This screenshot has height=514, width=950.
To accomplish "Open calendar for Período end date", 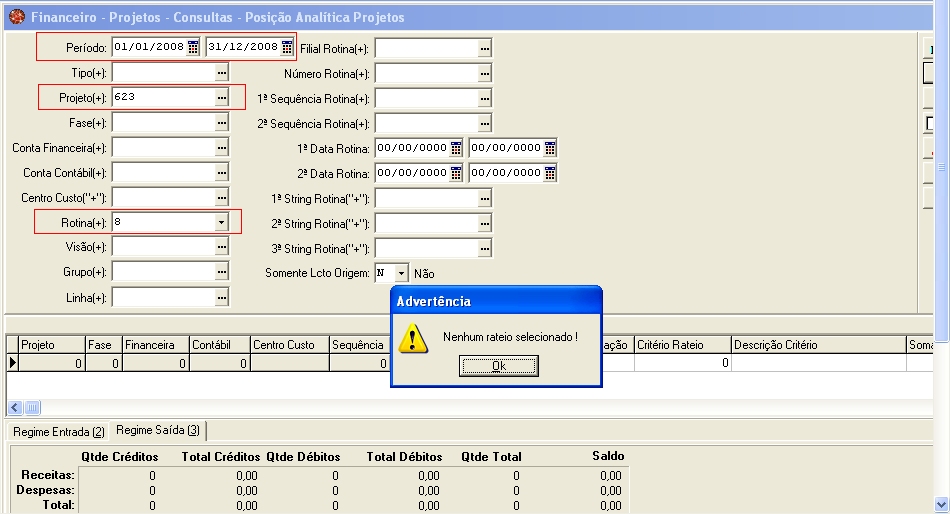I will [287, 47].
